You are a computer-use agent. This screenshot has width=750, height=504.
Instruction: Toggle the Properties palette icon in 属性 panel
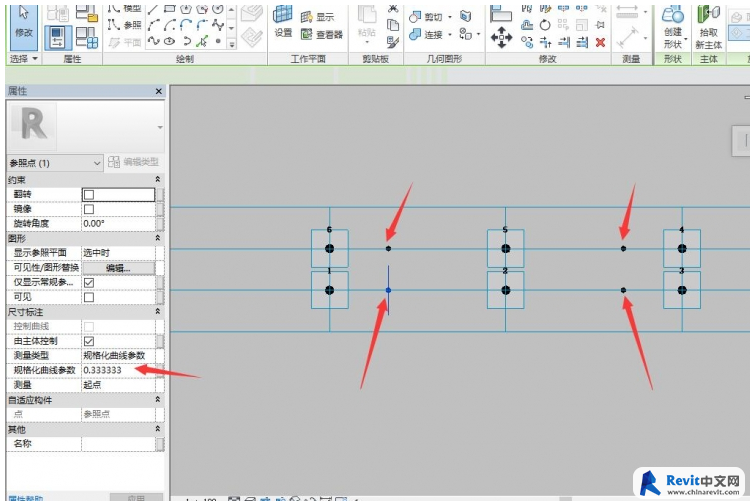[58, 38]
